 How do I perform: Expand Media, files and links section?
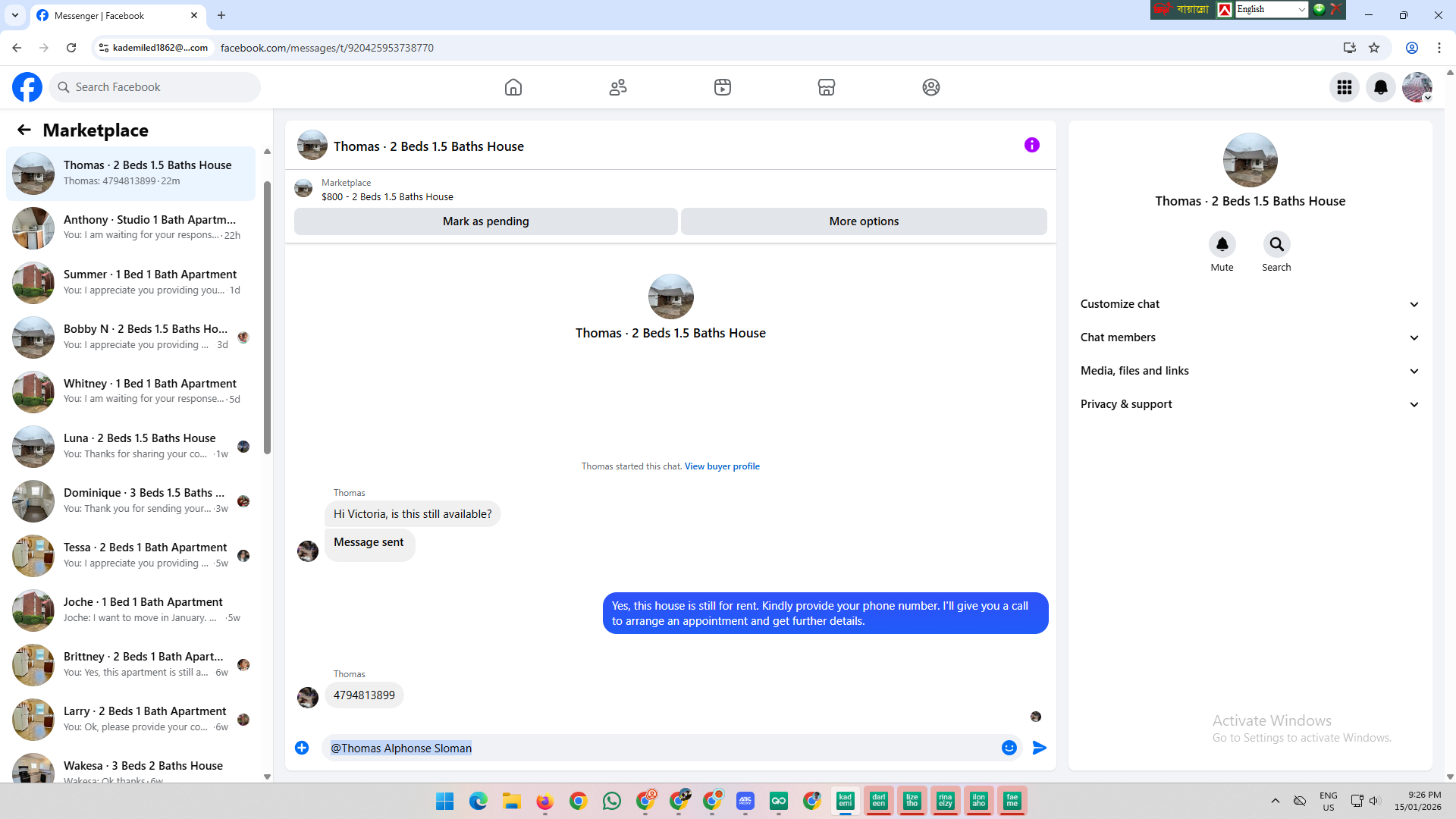pos(1249,371)
